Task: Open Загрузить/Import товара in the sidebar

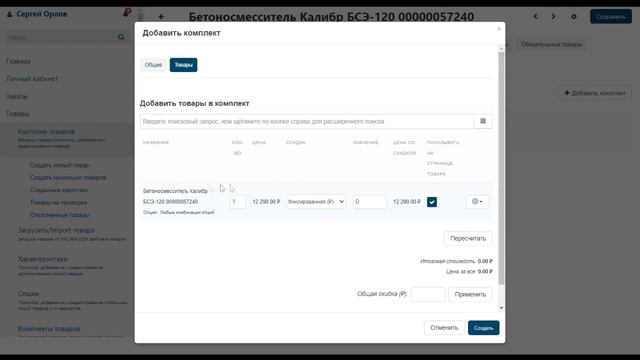Action: (x=56, y=230)
